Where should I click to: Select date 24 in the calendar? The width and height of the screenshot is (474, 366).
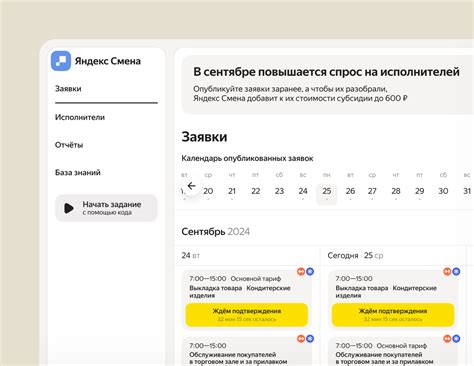[303, 191]
